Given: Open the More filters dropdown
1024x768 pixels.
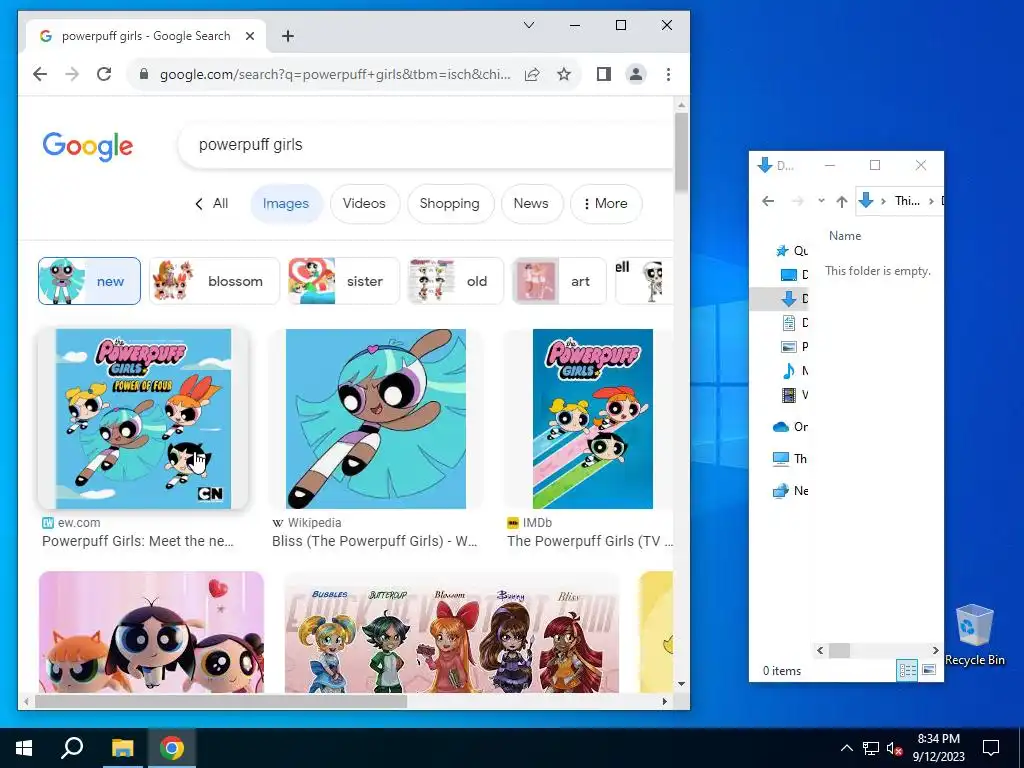Looking at the screenshot, I should coord(605,204).
